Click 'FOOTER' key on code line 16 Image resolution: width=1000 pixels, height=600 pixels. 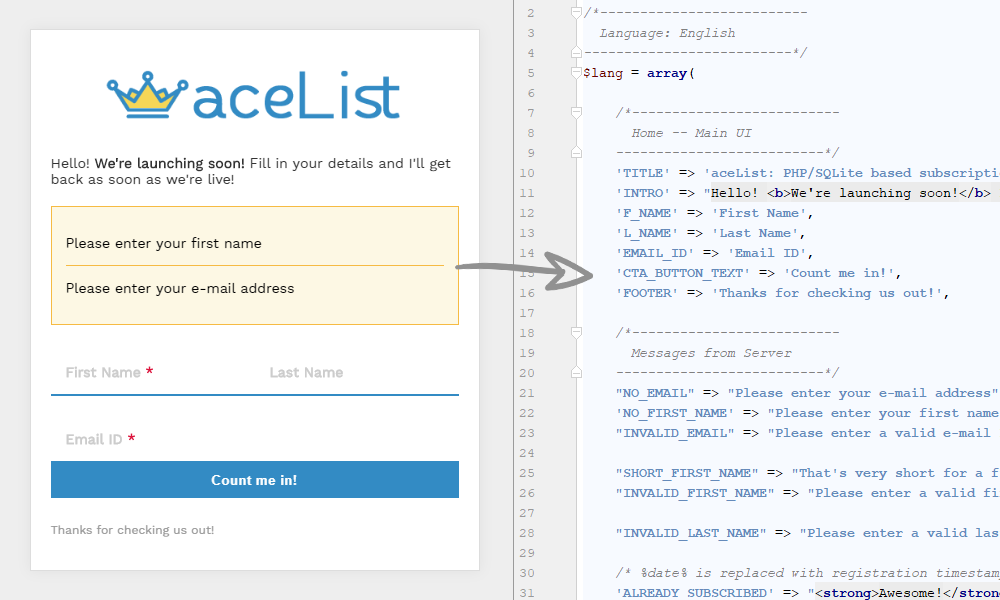coord(647,293)
